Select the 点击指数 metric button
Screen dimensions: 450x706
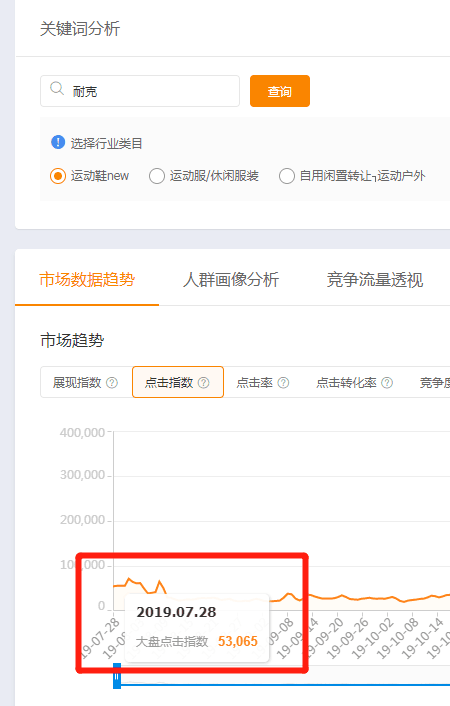pyautogui.click(x=178, y=382)
